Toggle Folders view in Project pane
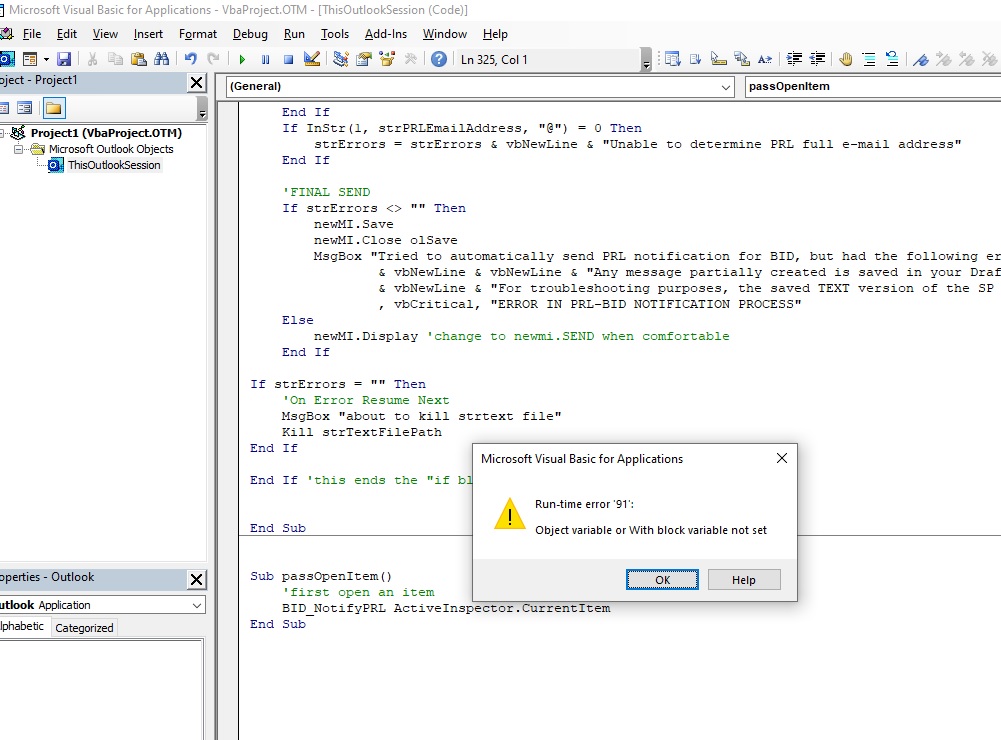Image resolution: width=1001 pixels, height=740 pixels. (x=53, y=108)
